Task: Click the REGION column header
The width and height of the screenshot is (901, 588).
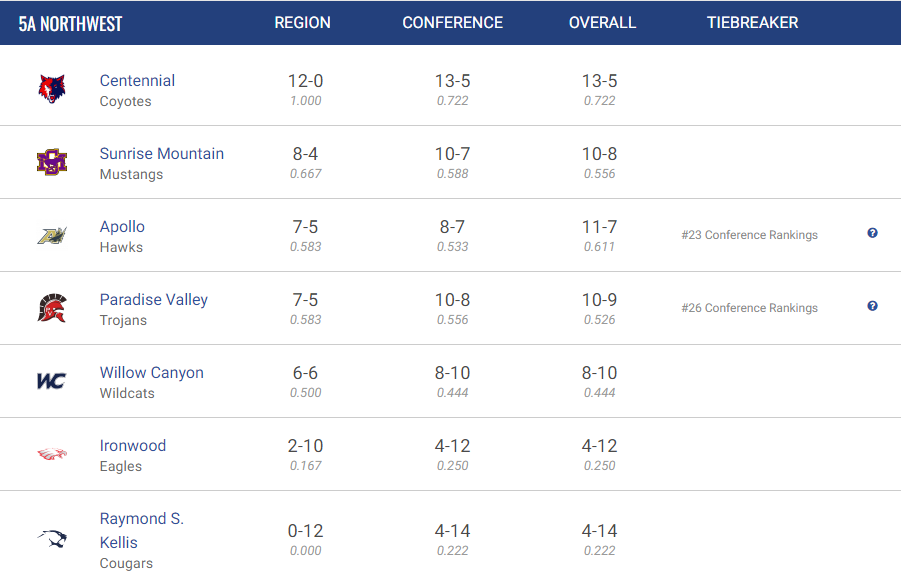Action: point(302,22)
